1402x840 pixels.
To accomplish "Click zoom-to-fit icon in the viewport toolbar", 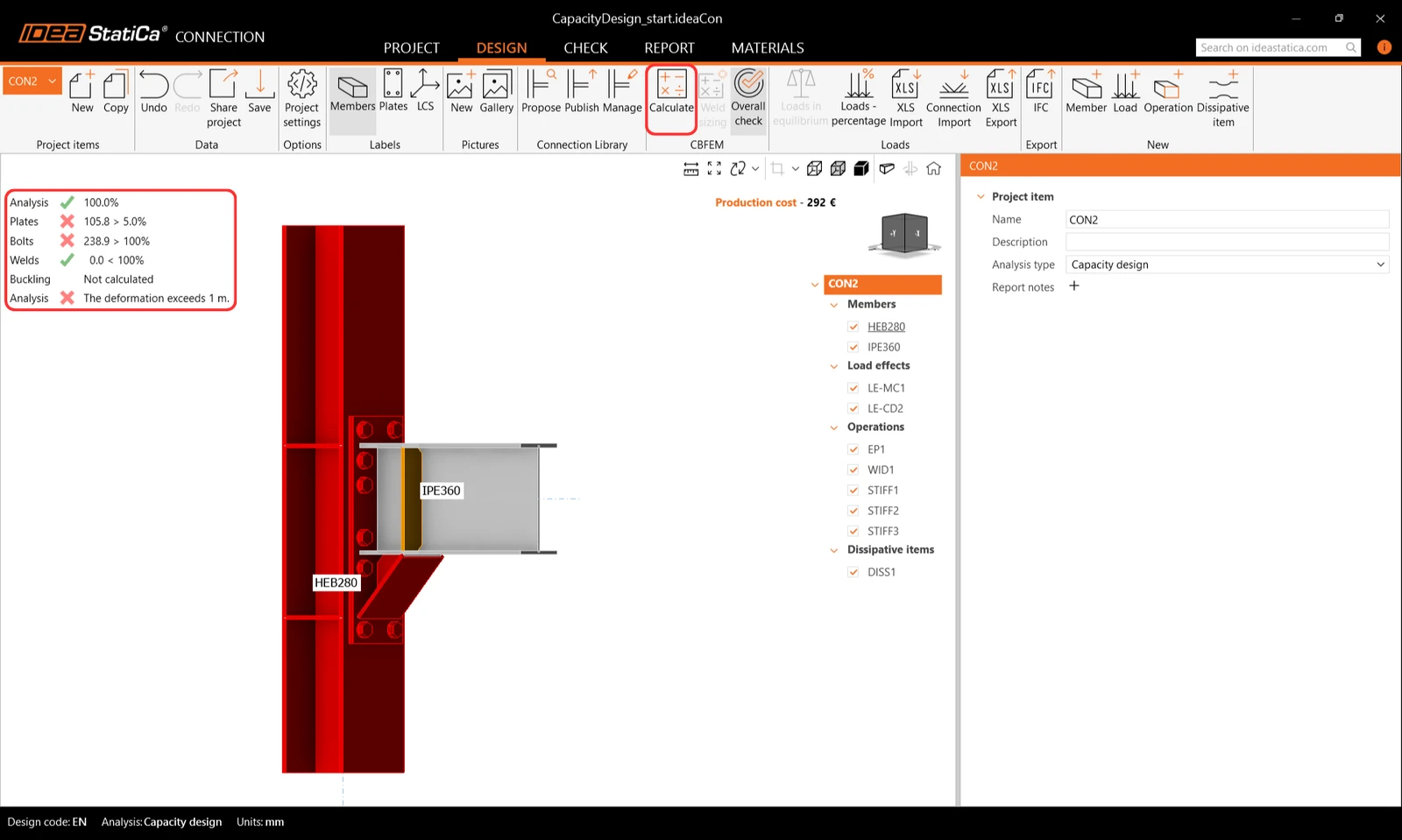I will pos(714,168).
